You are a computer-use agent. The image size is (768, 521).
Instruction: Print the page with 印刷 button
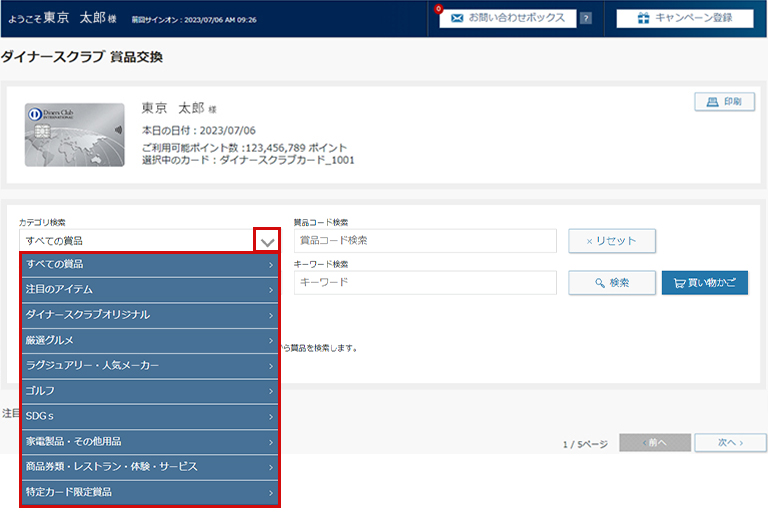tap(724, 102)
